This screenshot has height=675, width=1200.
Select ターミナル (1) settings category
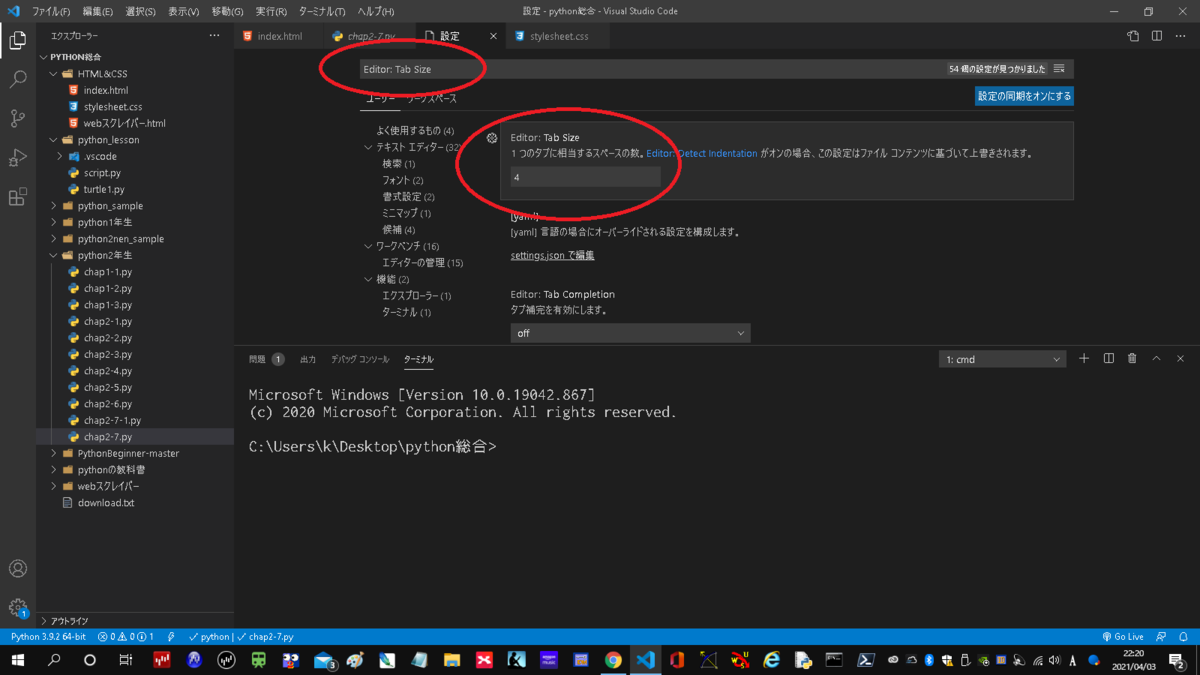(x=406, y=312)
